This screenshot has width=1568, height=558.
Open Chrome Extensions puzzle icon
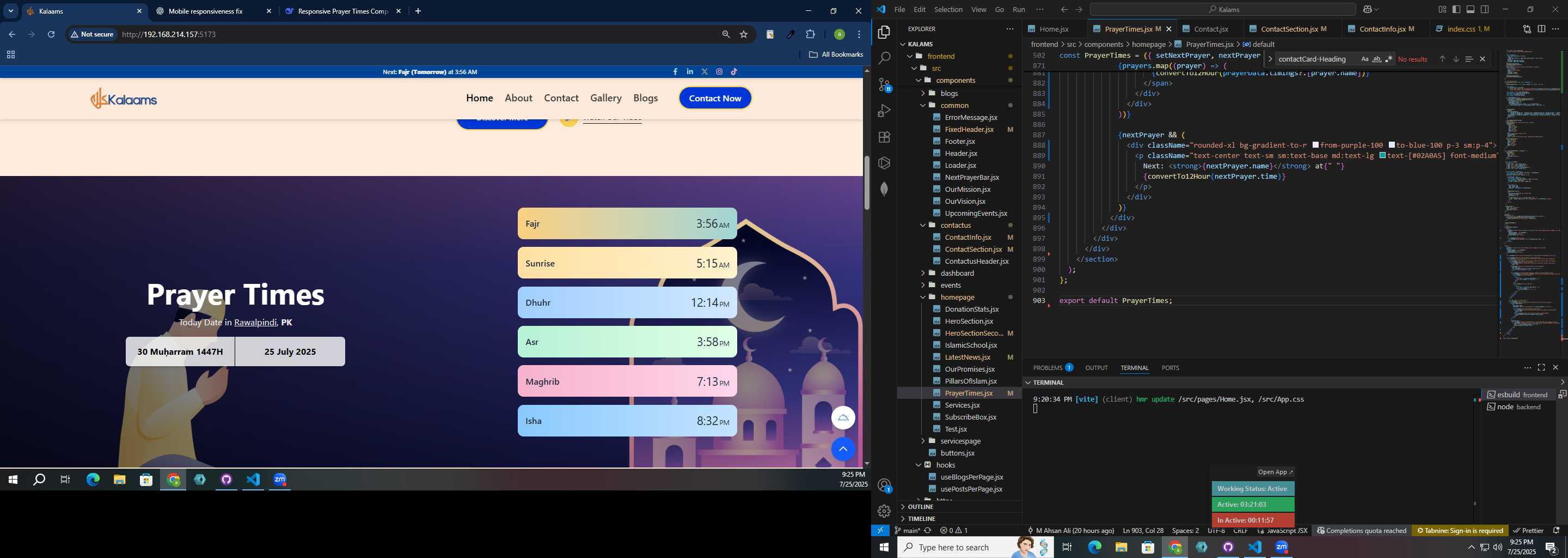(x=811, y=35)
